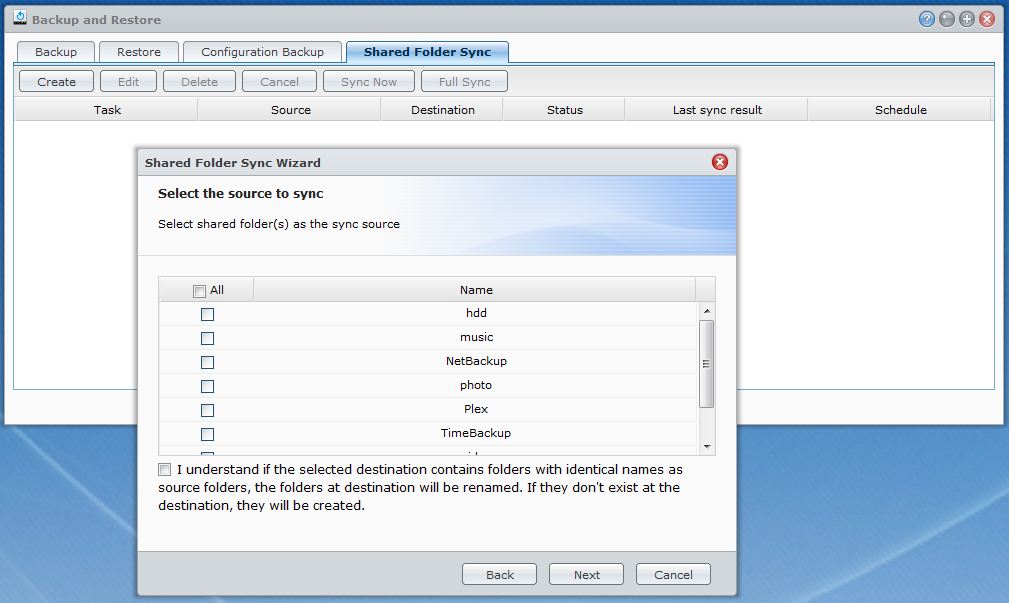Viewport: 1009px width, 603px height.
Task: Maximize the Backup and Restore window
Action: pos(967,19)
